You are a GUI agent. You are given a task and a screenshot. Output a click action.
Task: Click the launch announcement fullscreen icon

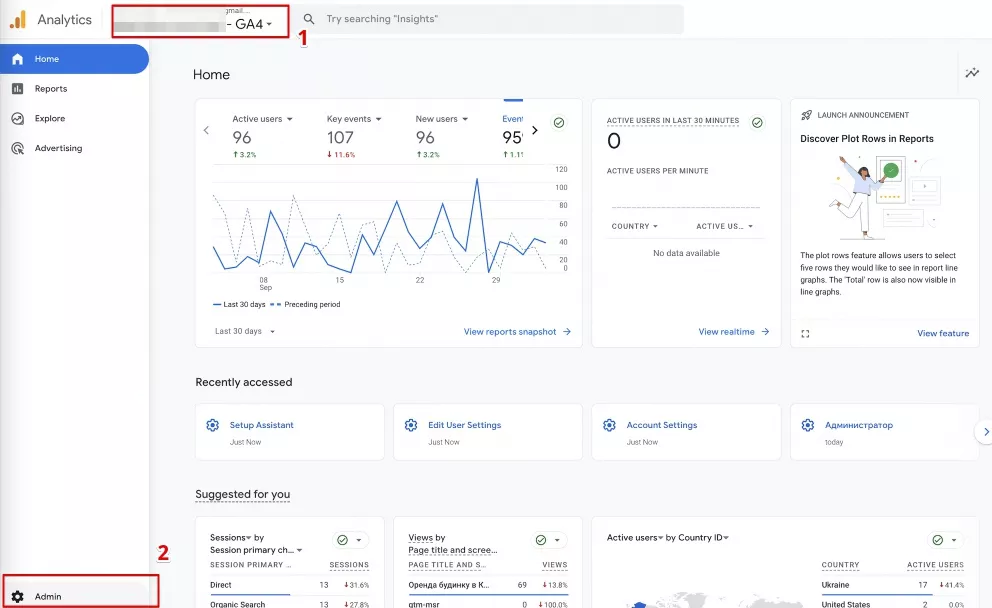(x=805, y=333)
